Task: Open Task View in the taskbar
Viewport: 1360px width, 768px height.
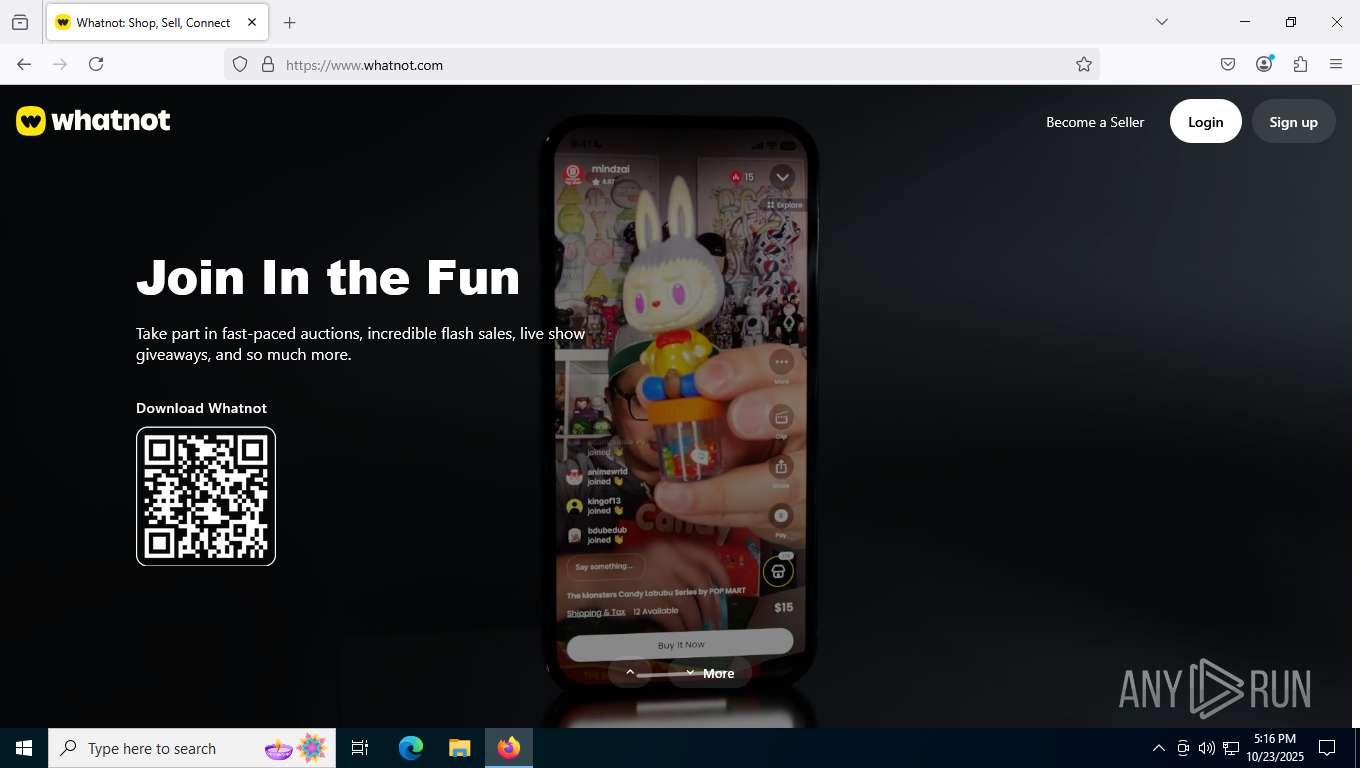Action: [360, 748]
